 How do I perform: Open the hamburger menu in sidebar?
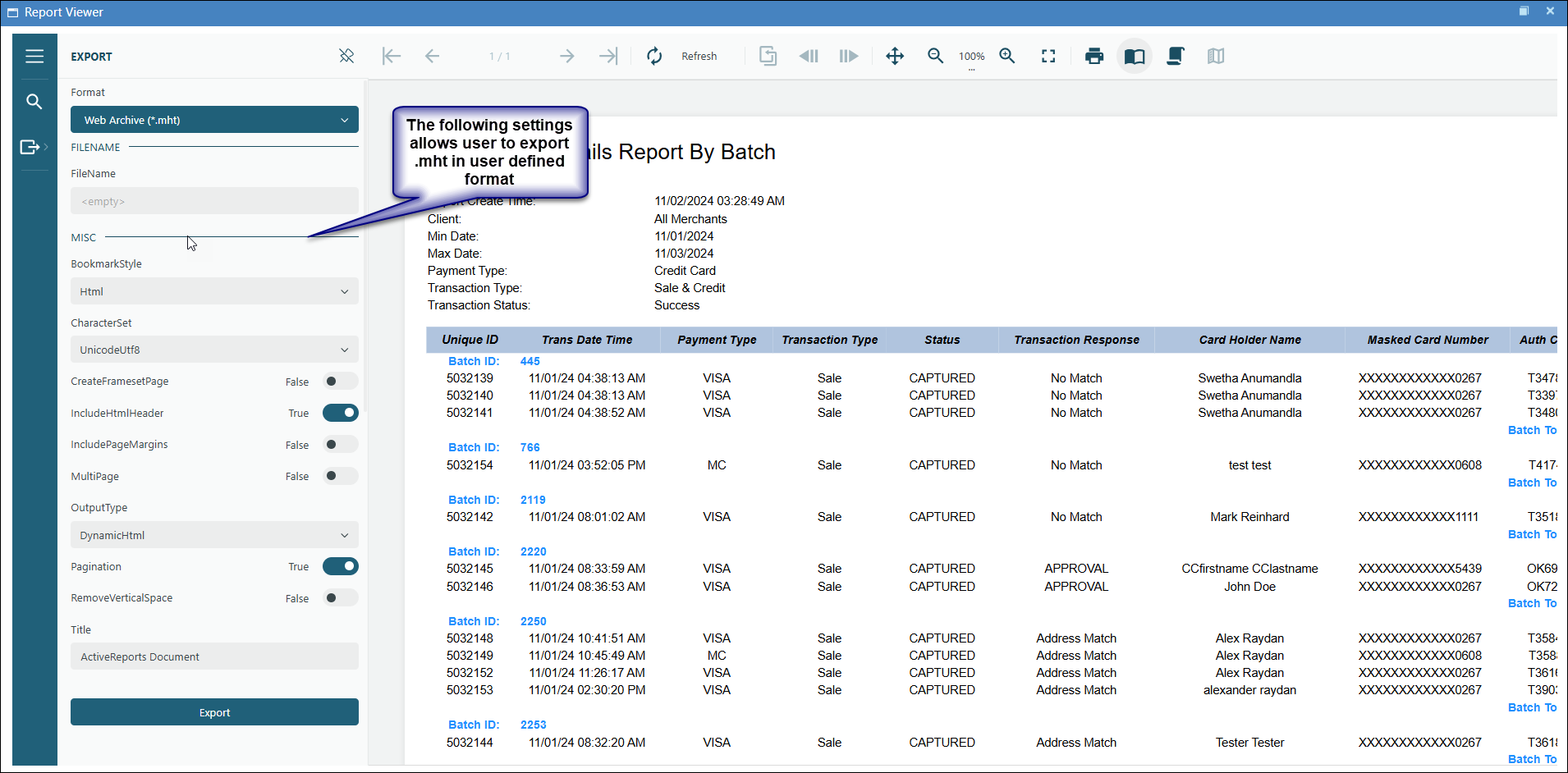coord(34,56)
